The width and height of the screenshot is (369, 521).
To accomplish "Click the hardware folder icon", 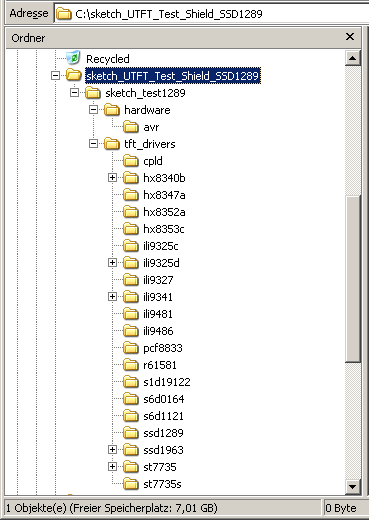I will (x=112, y=109).
